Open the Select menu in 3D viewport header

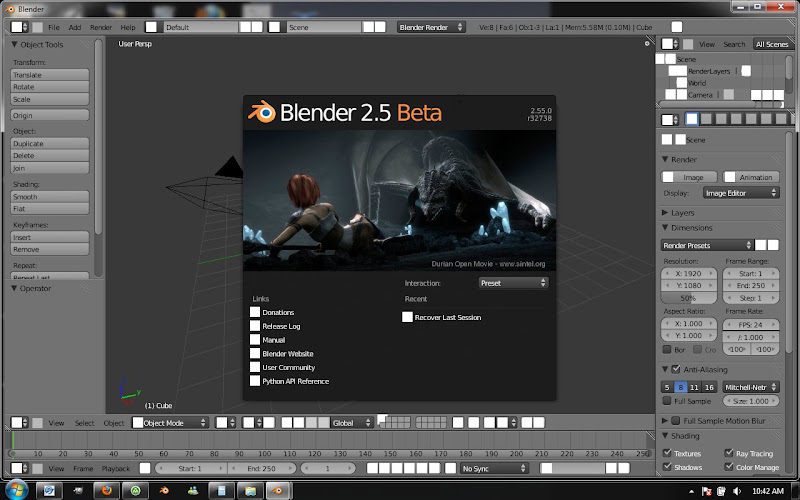pyautogui.click(x=84, y=422)
